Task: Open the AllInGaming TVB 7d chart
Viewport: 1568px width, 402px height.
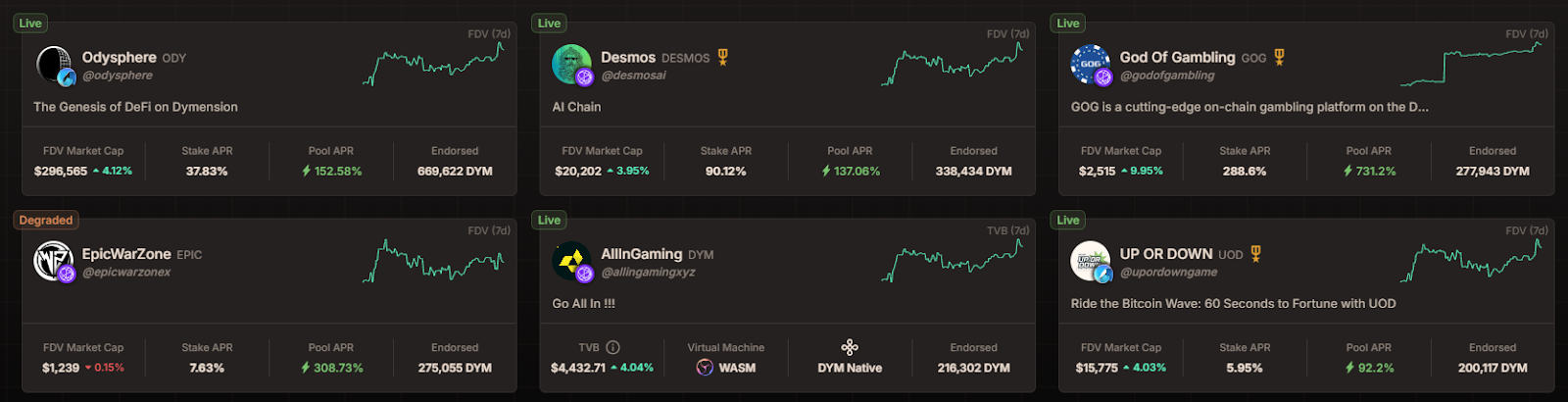Action: coord(953,262)
